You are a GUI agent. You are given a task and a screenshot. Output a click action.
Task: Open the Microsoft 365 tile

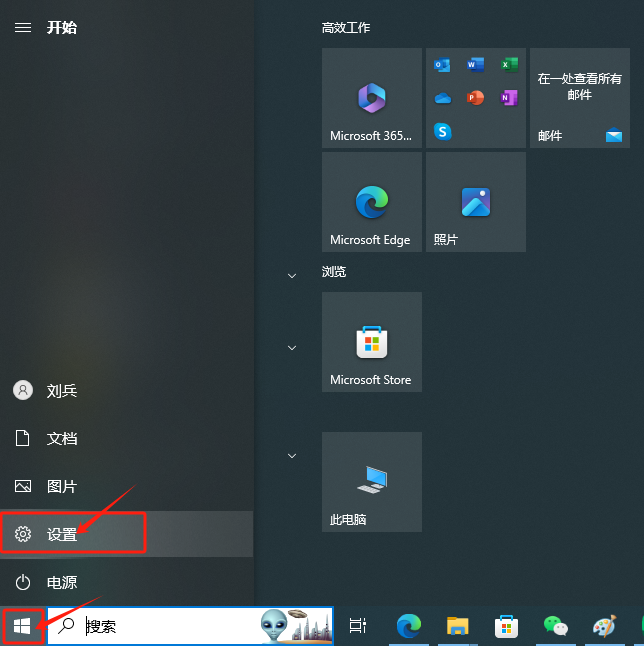point(371,98)
